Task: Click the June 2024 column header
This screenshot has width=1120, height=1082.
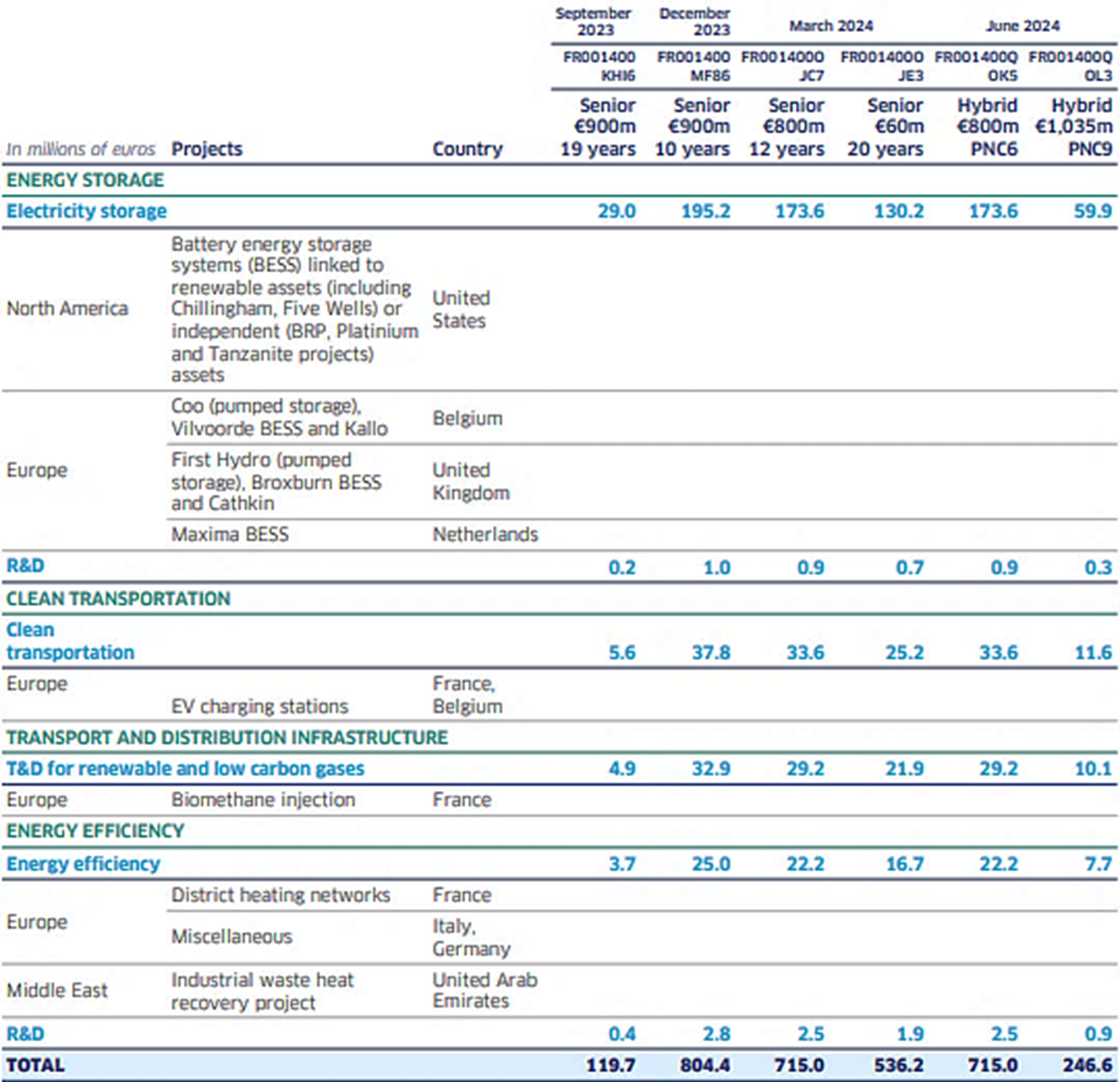Action: [x=1021, y=27]
